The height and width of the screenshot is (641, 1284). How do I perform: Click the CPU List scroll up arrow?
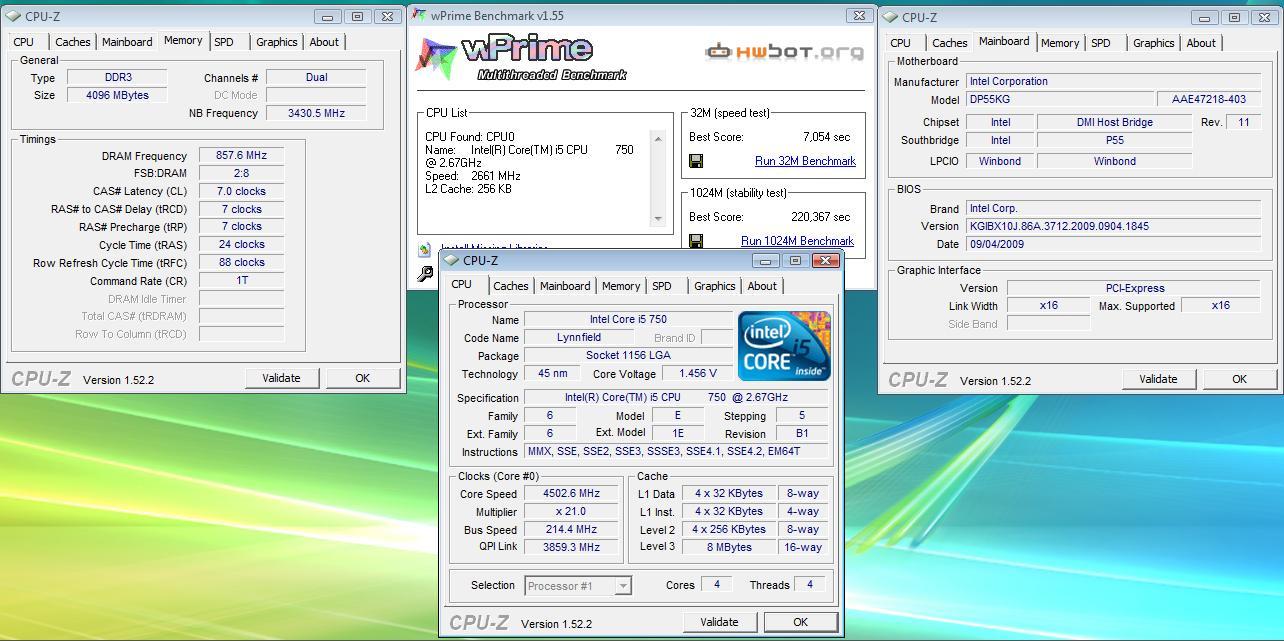(x=657, y=138)
